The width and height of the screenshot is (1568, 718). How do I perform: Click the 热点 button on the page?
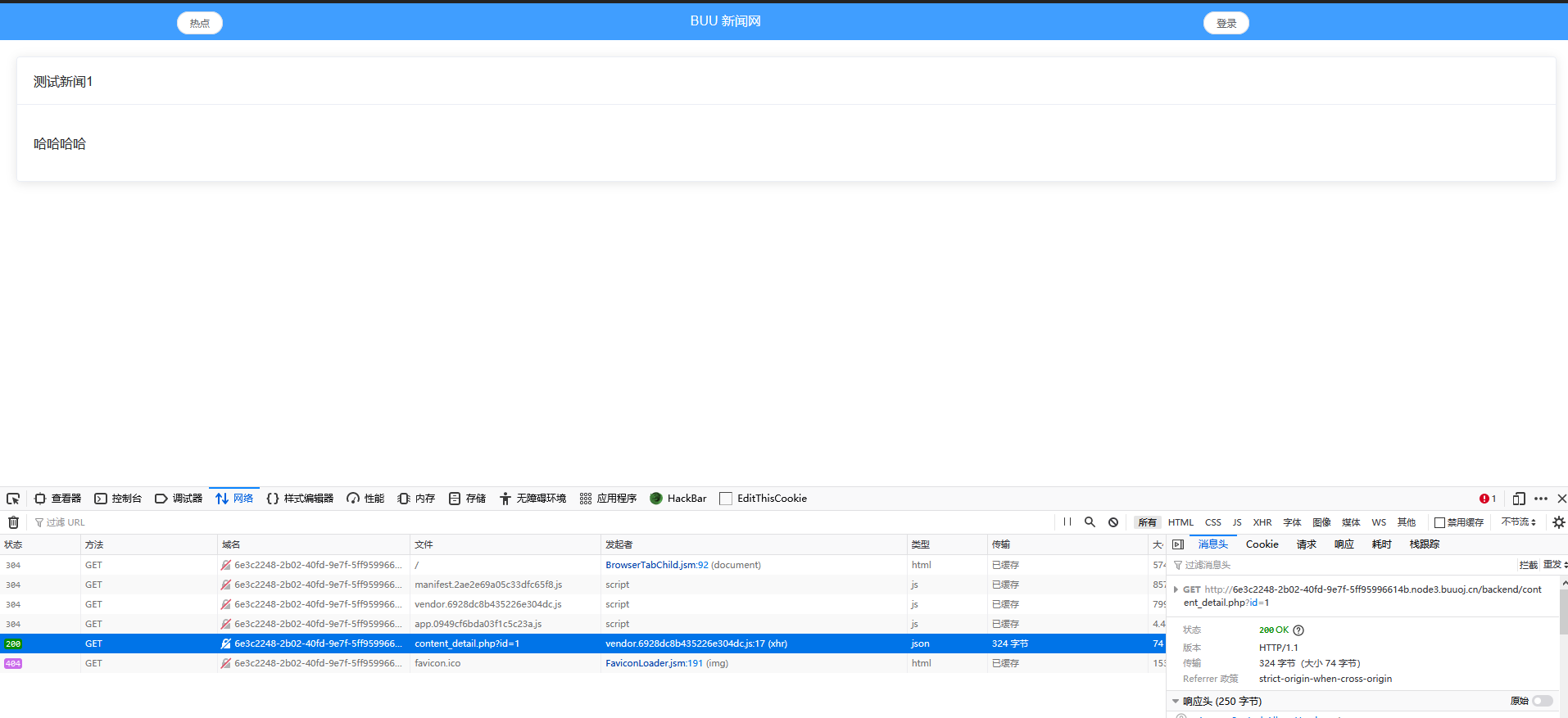(200, 23)
